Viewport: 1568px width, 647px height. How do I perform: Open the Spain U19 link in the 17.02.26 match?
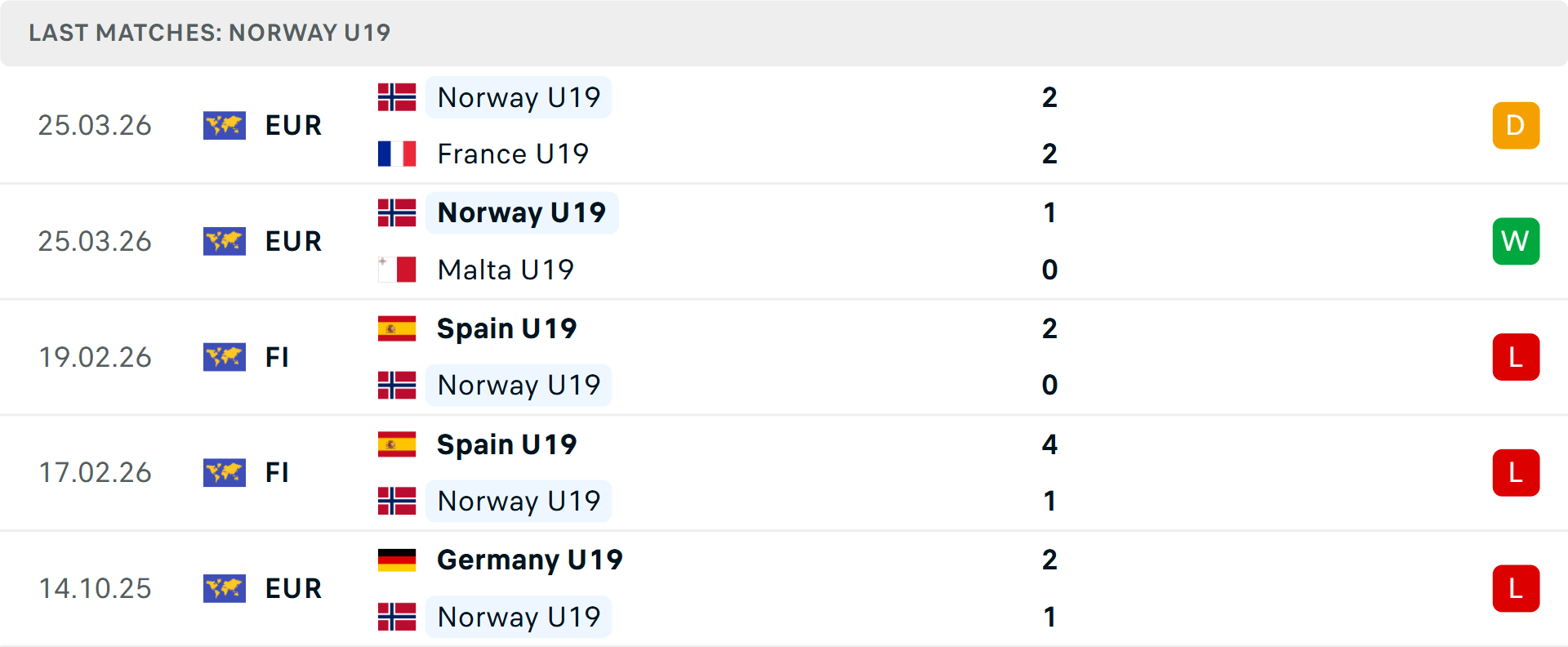coord(506,444)
